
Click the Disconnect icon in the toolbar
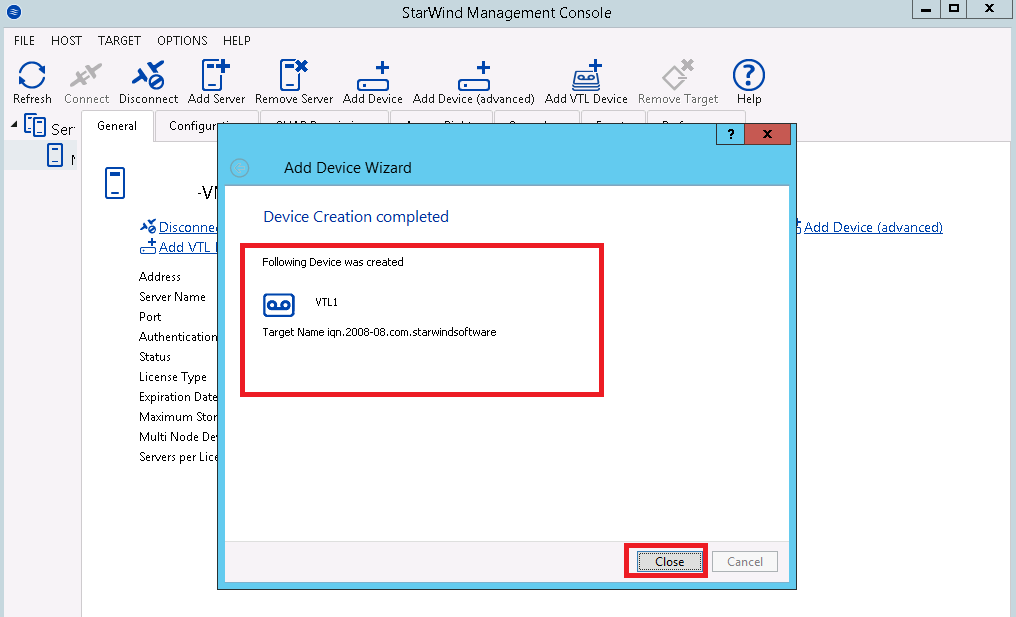coord(148,78)
